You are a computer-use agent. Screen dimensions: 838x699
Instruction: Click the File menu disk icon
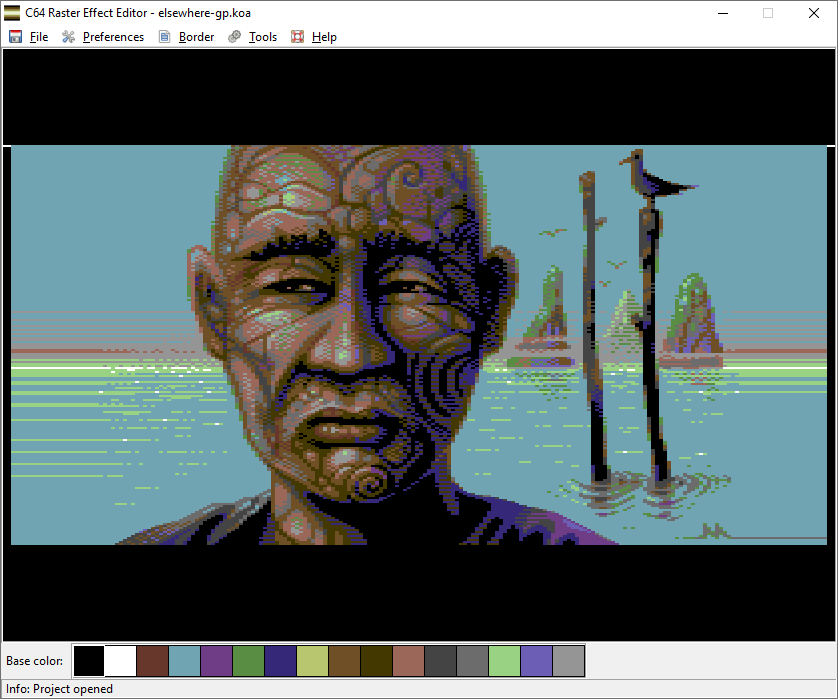[15, 36]
